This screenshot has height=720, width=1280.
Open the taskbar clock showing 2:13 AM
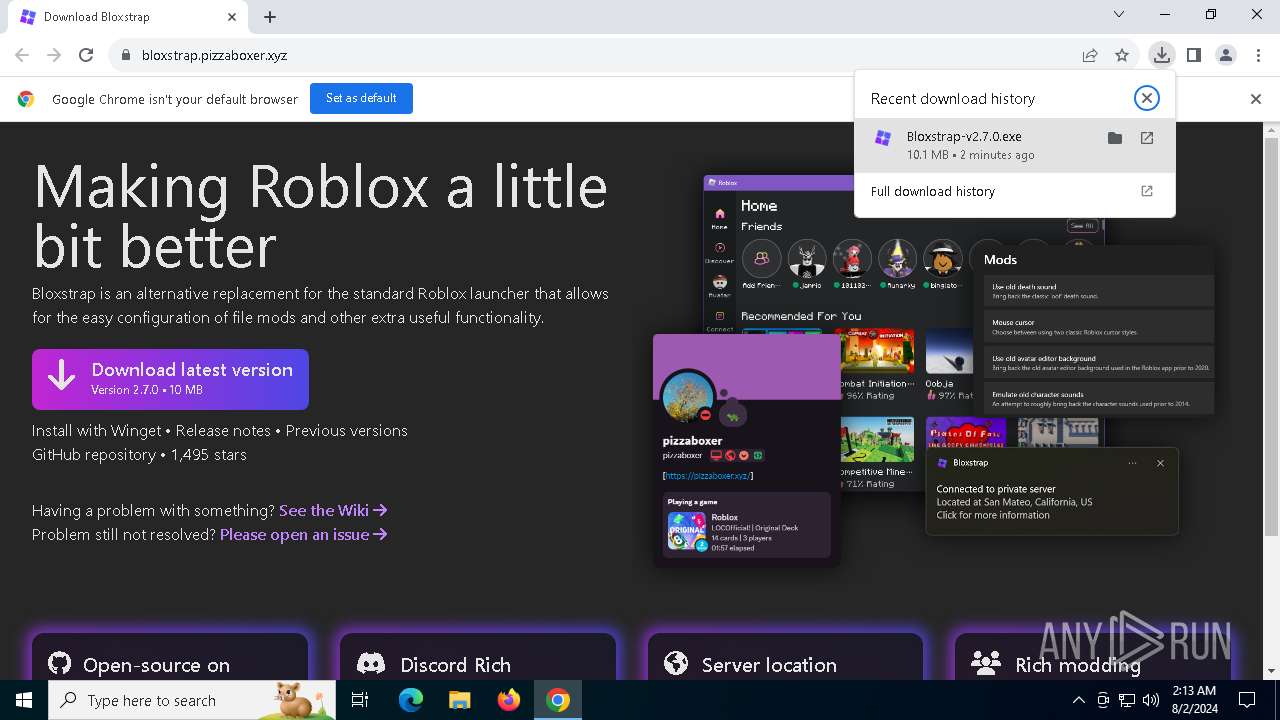tap(1193, 700)
